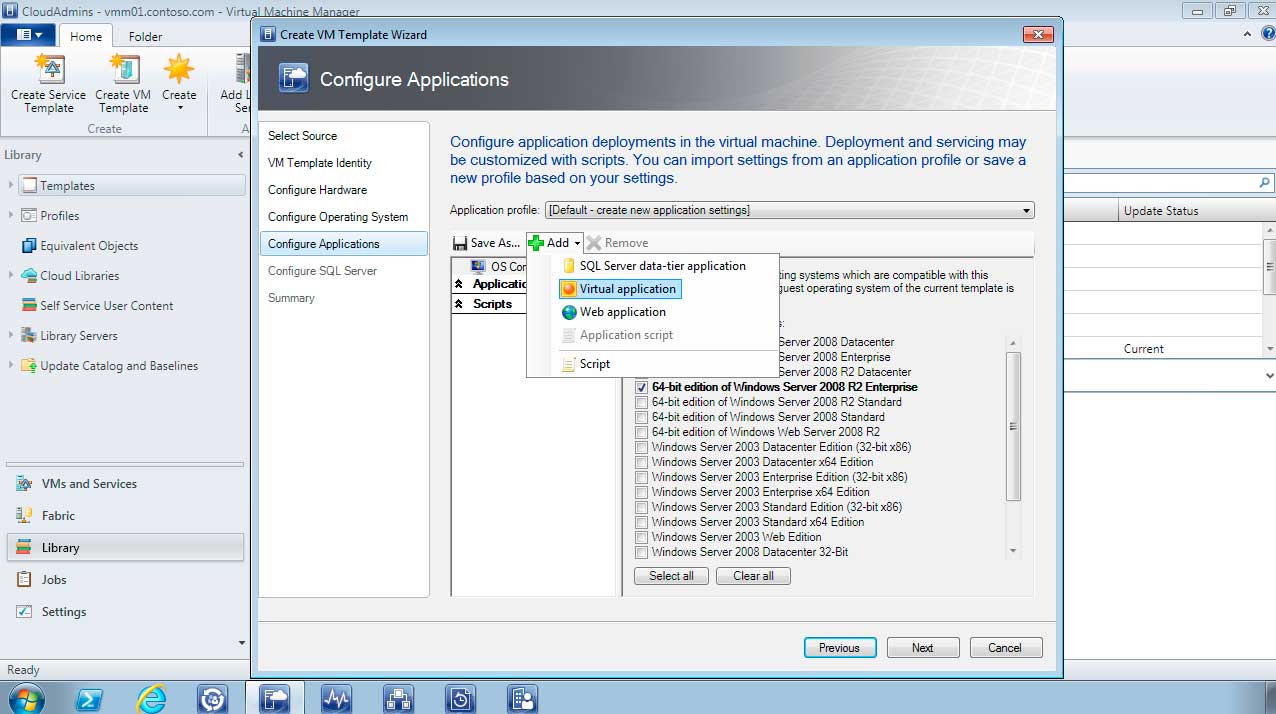Screen dimensions: 1276x714
Task: Go to Configure Hardware step
Action: (317, 190)
